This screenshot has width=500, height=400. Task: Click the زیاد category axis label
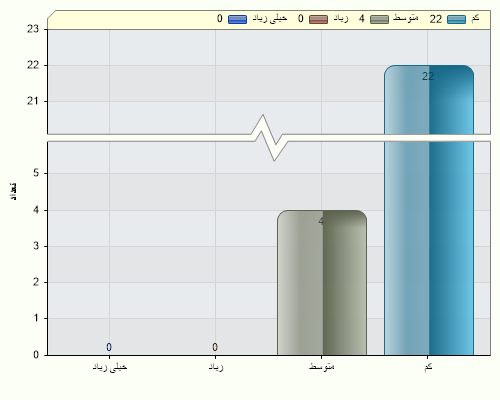click(216, 367)
